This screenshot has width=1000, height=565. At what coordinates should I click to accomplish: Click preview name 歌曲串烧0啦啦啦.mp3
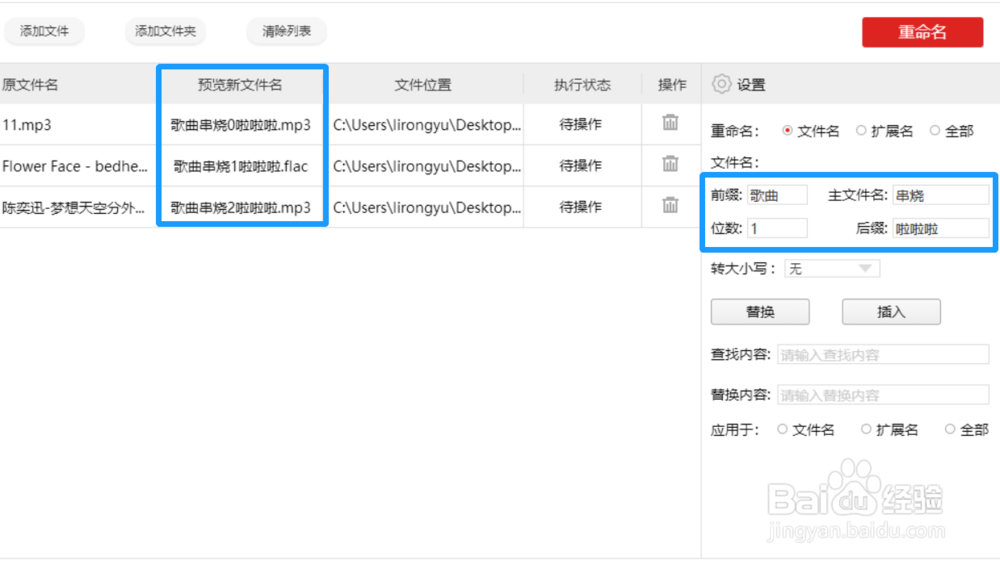(240, 125)
